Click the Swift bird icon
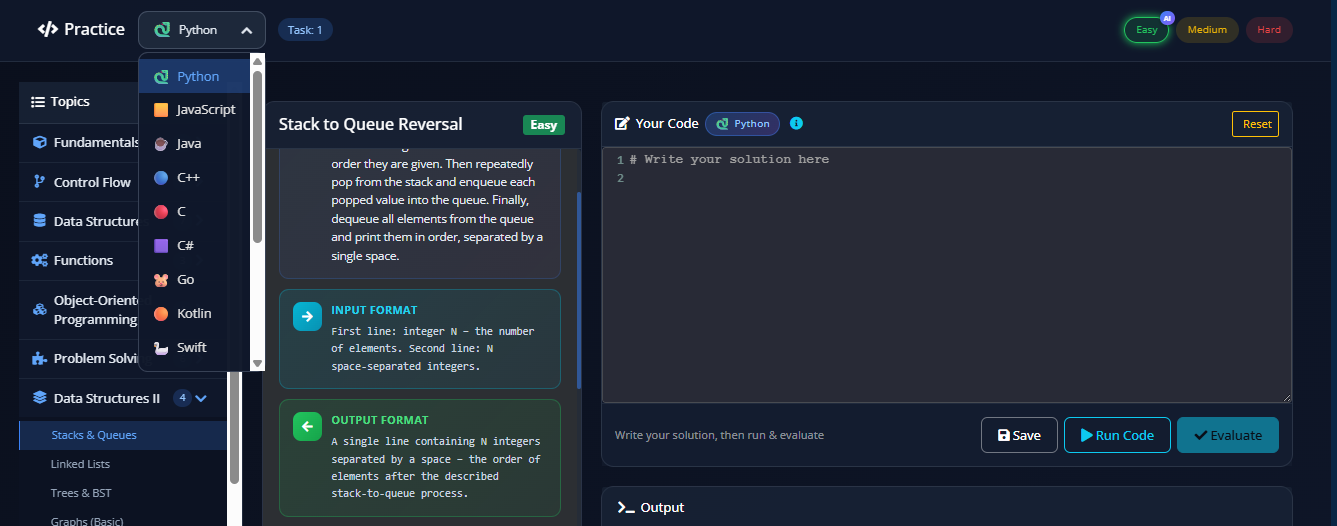 pos(161,348)
